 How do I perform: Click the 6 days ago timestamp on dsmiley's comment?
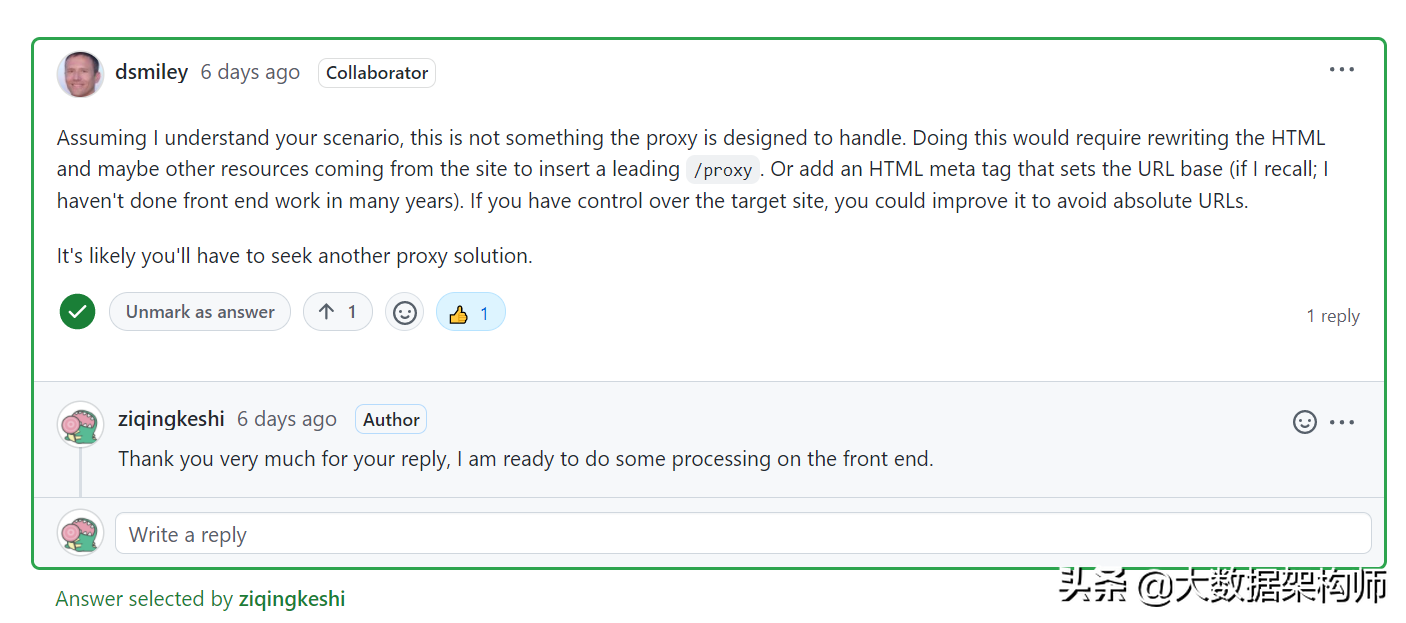[250, 72]
